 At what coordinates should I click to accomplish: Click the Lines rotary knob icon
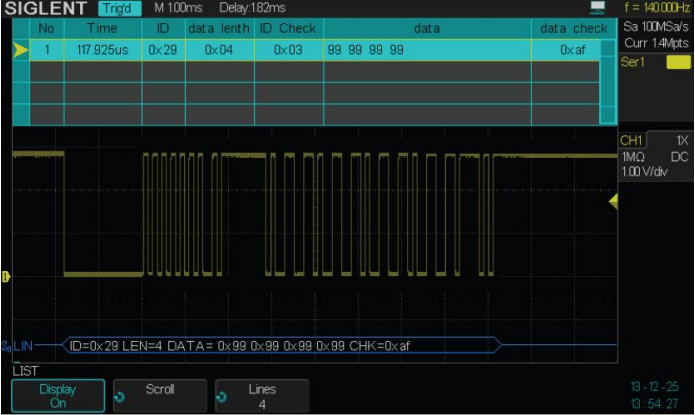pyautogui.click(x=221, y=397)
